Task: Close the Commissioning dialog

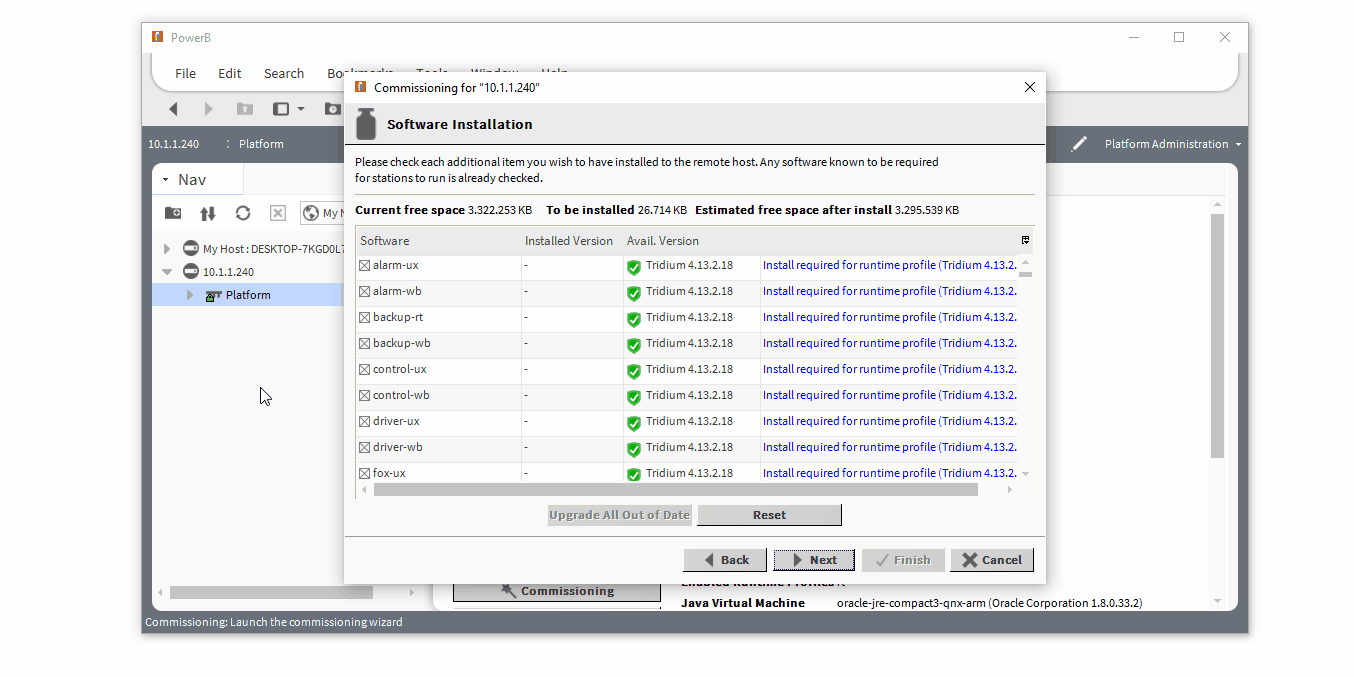Action: pos(1030,87)
